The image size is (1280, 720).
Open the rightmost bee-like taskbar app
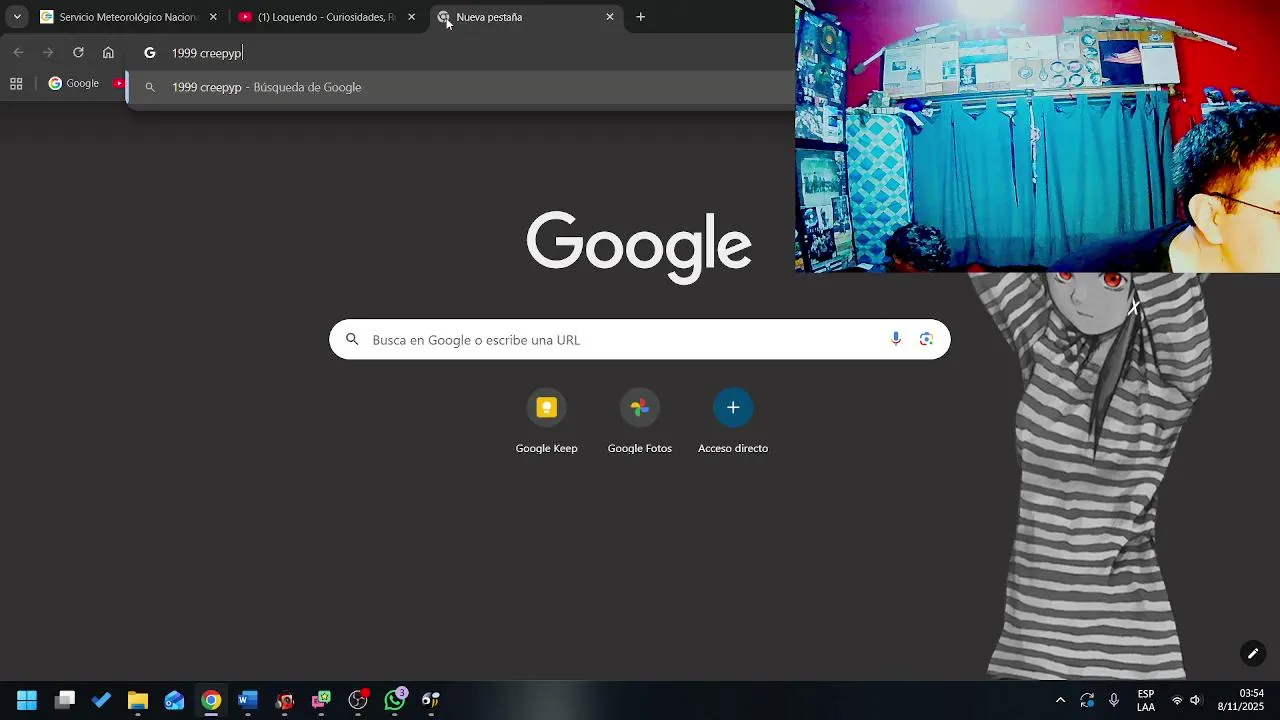pyautogui.click(x=431, y=700)
